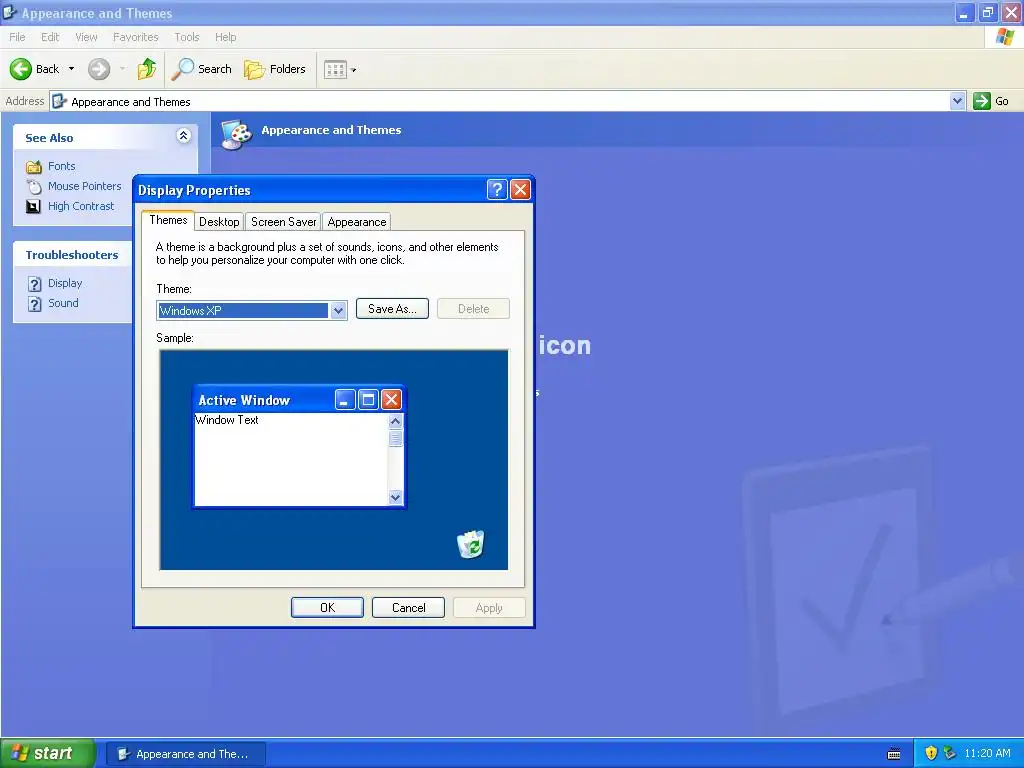
Task: Open the Back history dropdown arrow
Action: [x=71, y=69]
